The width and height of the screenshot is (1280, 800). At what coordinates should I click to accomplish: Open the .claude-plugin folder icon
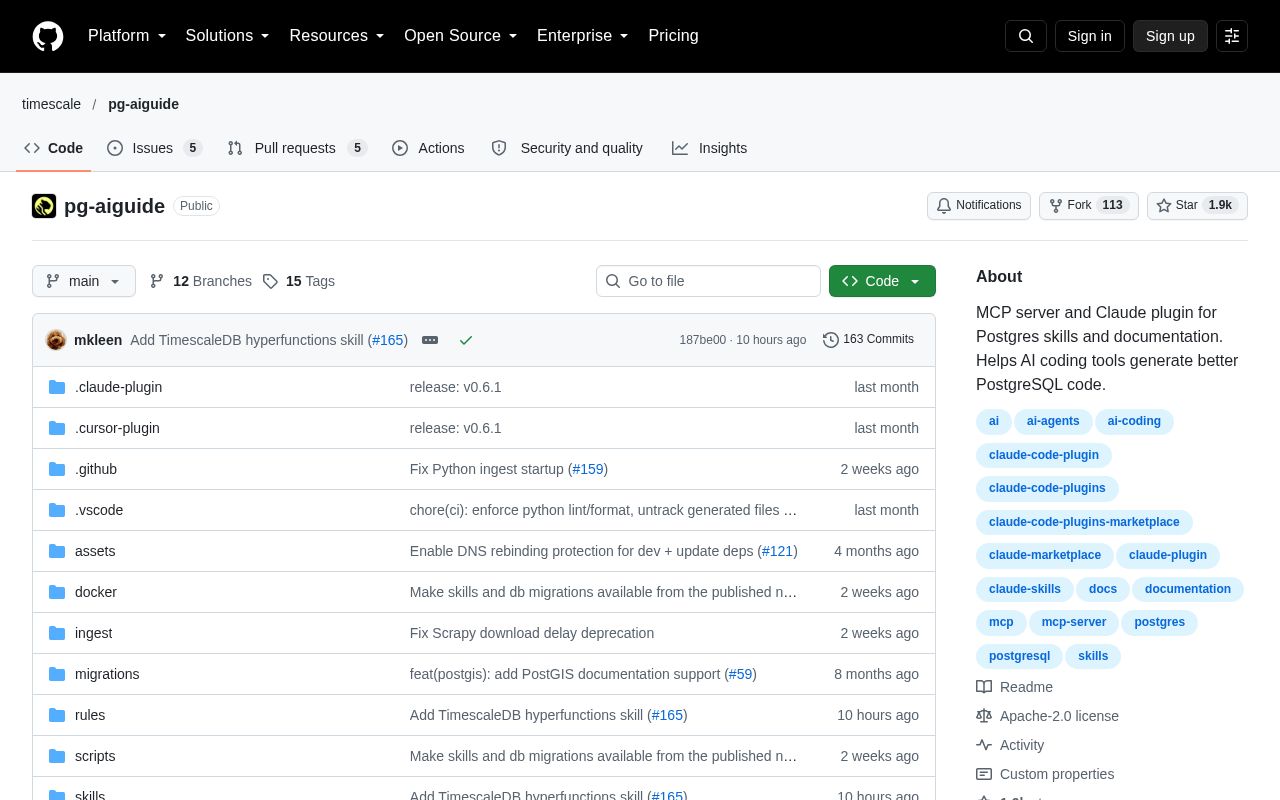click(57, 387)
